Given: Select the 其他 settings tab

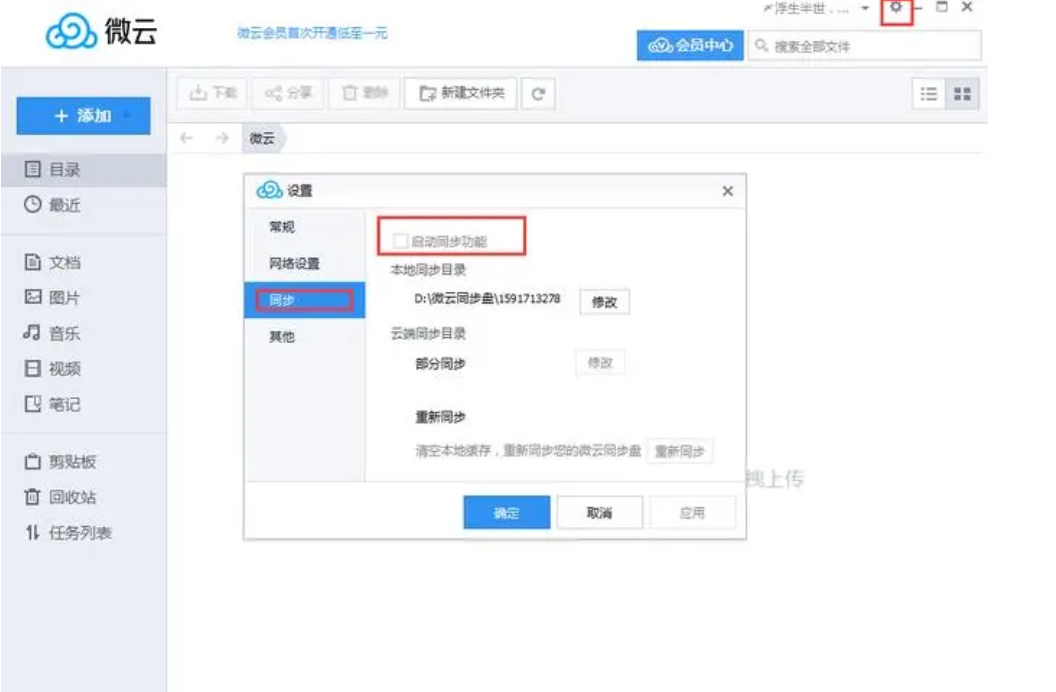Looking at the screenshot, I should coord(282,337).
